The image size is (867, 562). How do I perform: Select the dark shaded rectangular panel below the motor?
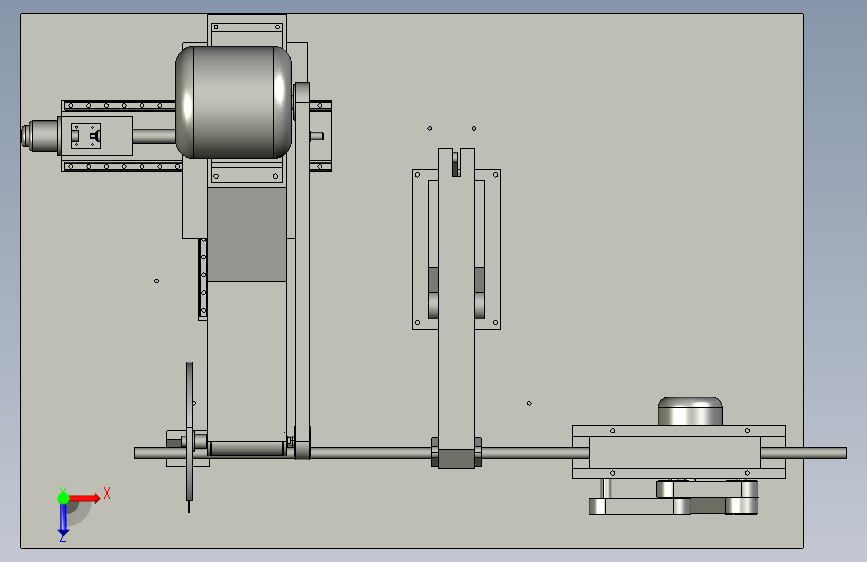(247, 235)
